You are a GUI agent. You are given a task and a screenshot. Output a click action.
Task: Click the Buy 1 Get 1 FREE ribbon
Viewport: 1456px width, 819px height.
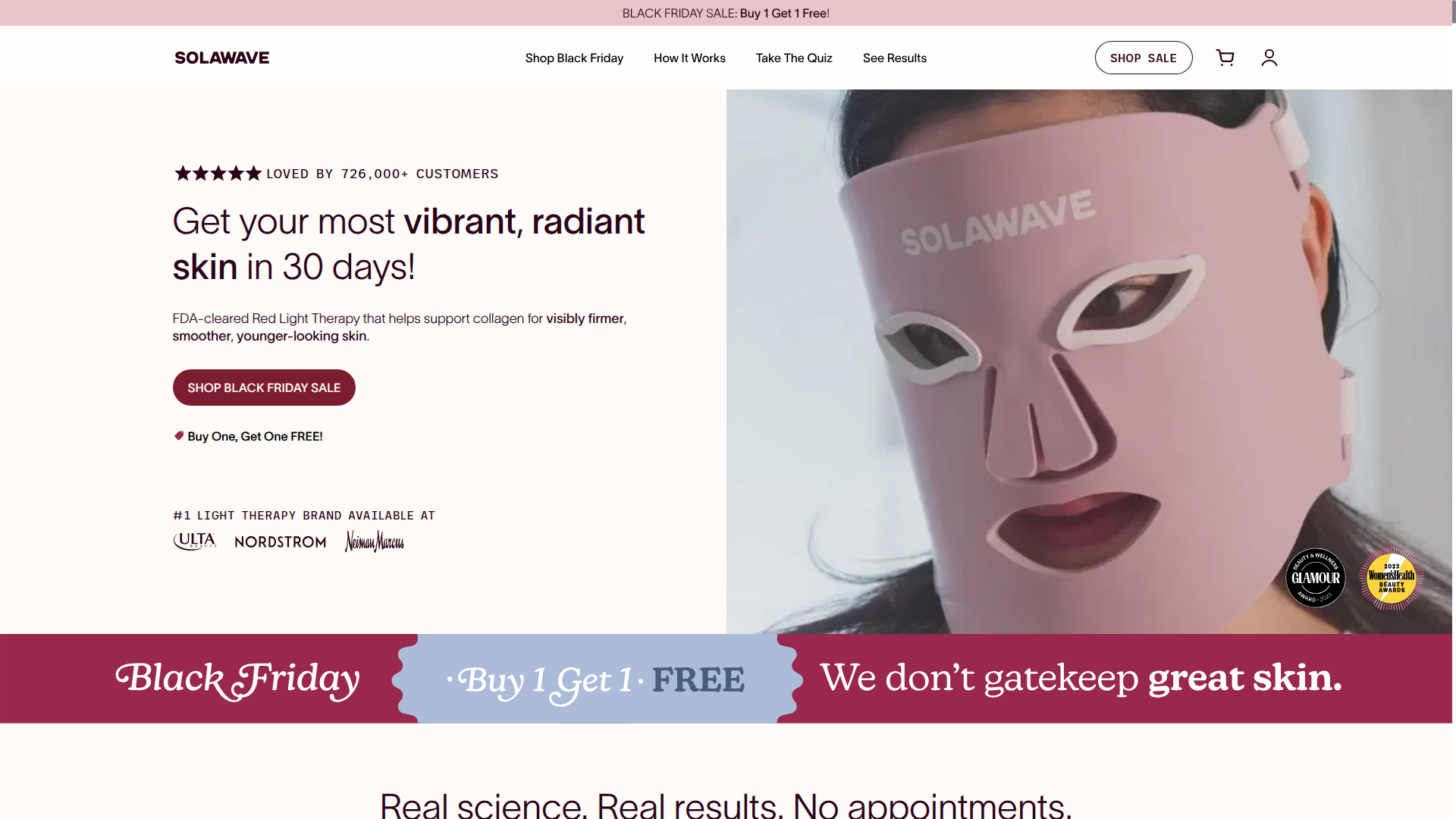click(x=596, y=679)
